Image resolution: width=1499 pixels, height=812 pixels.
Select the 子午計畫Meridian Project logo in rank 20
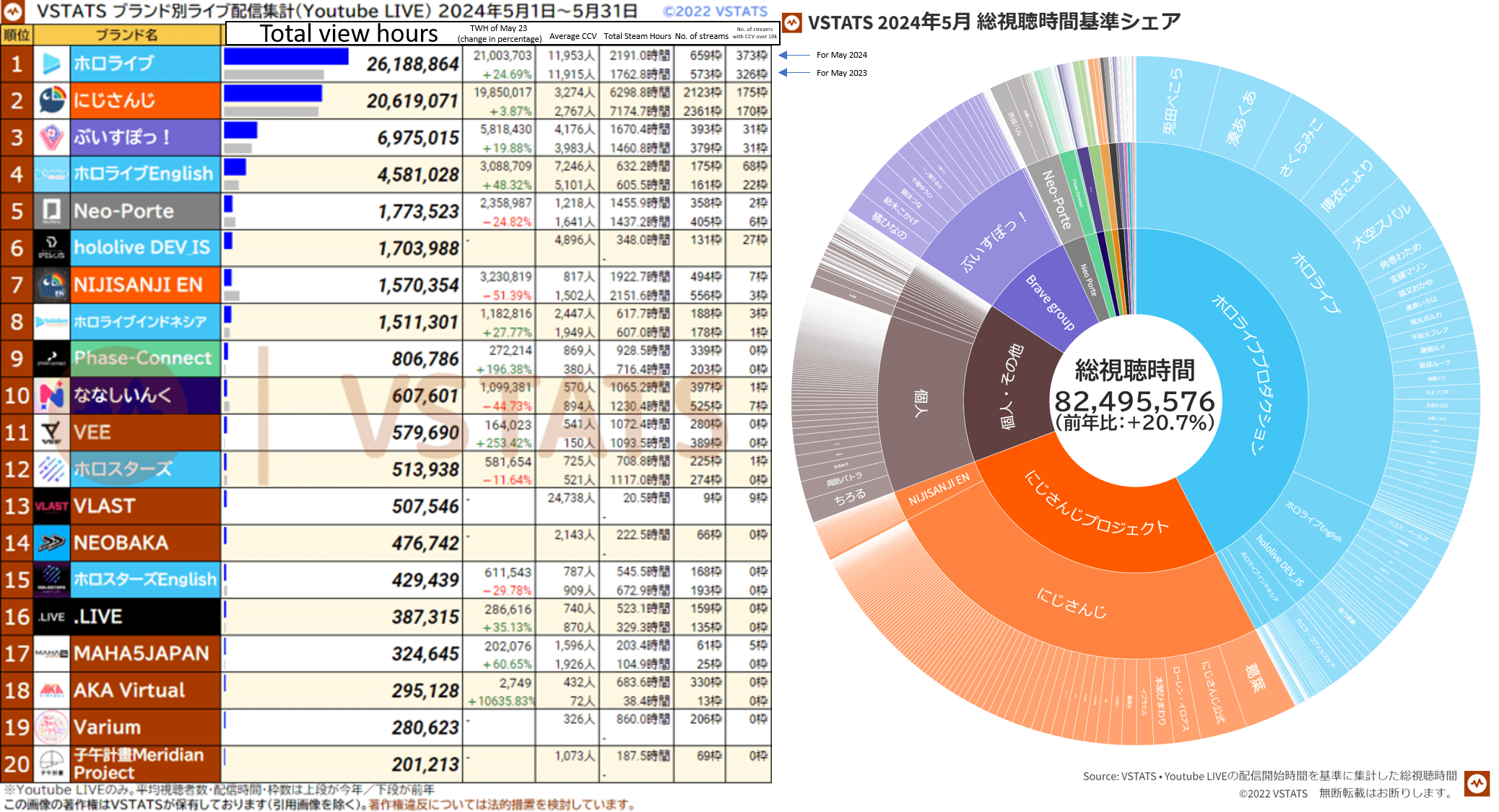[51, 764]
